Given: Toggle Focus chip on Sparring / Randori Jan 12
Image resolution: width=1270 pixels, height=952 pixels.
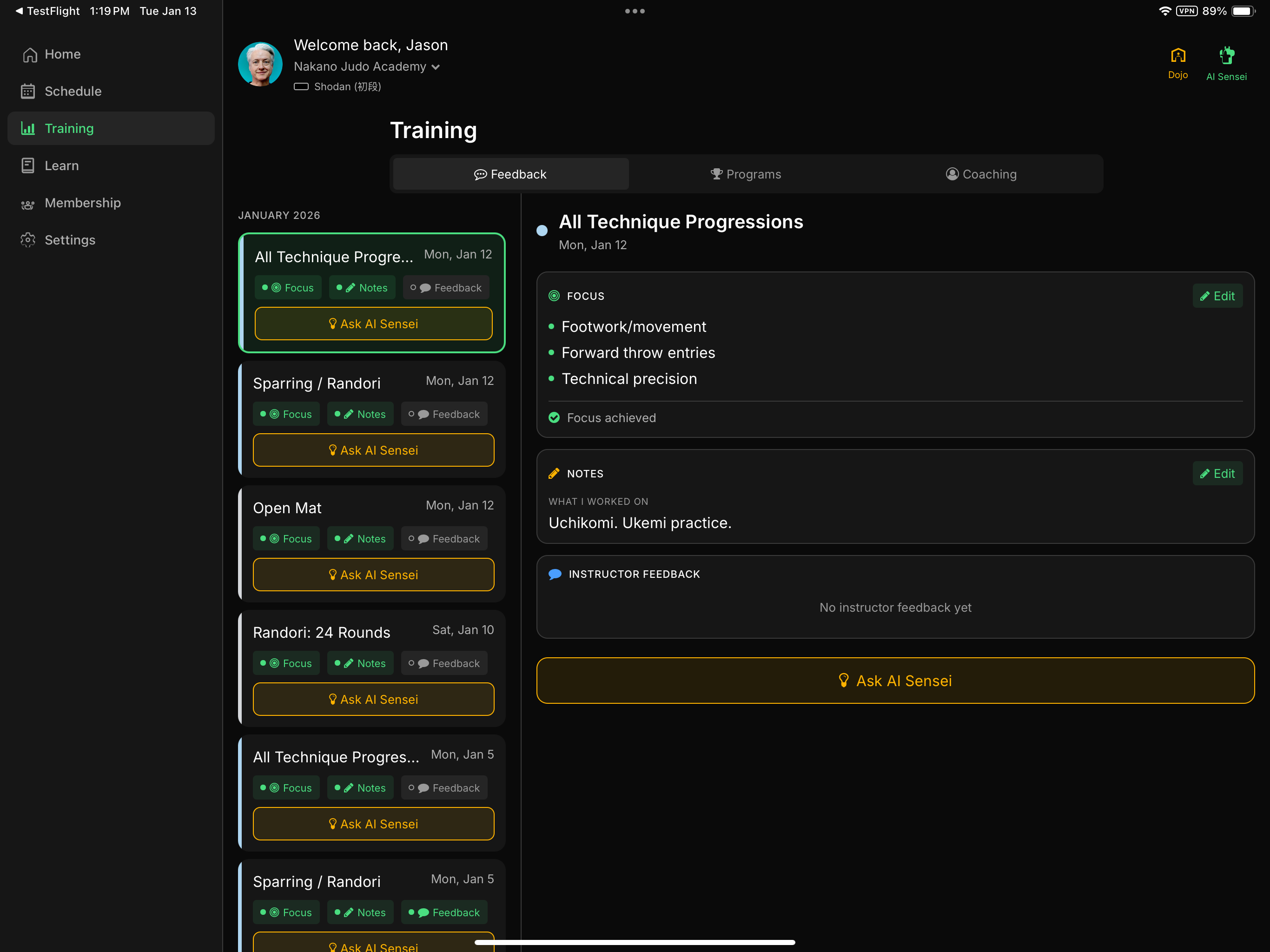Looking at the screenshot, I should point(286,414).
